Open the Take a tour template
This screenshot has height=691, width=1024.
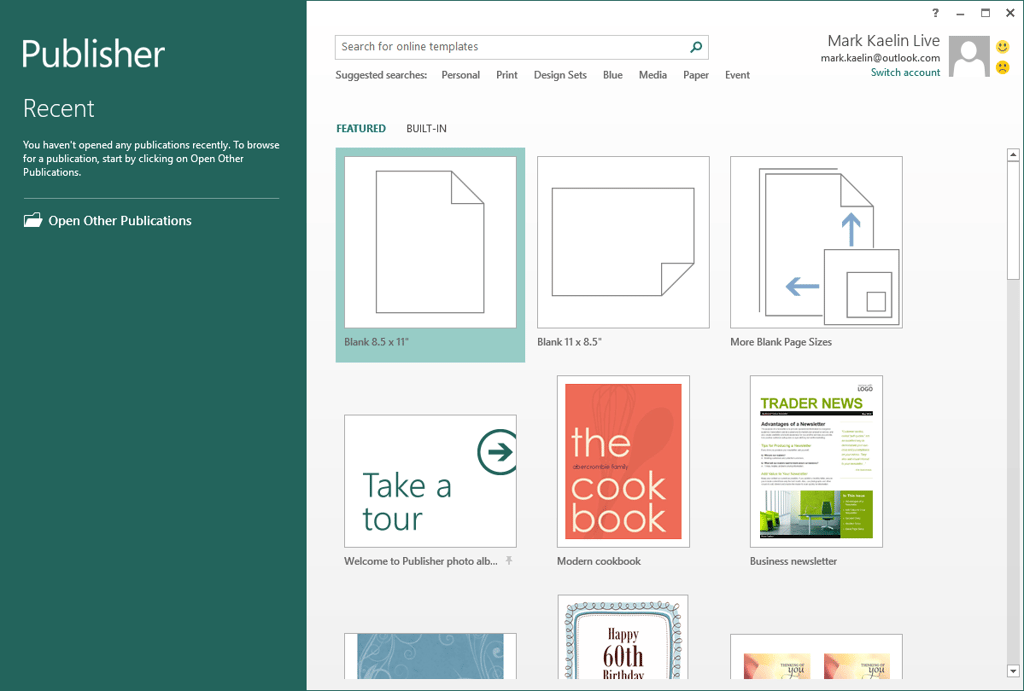430,481
